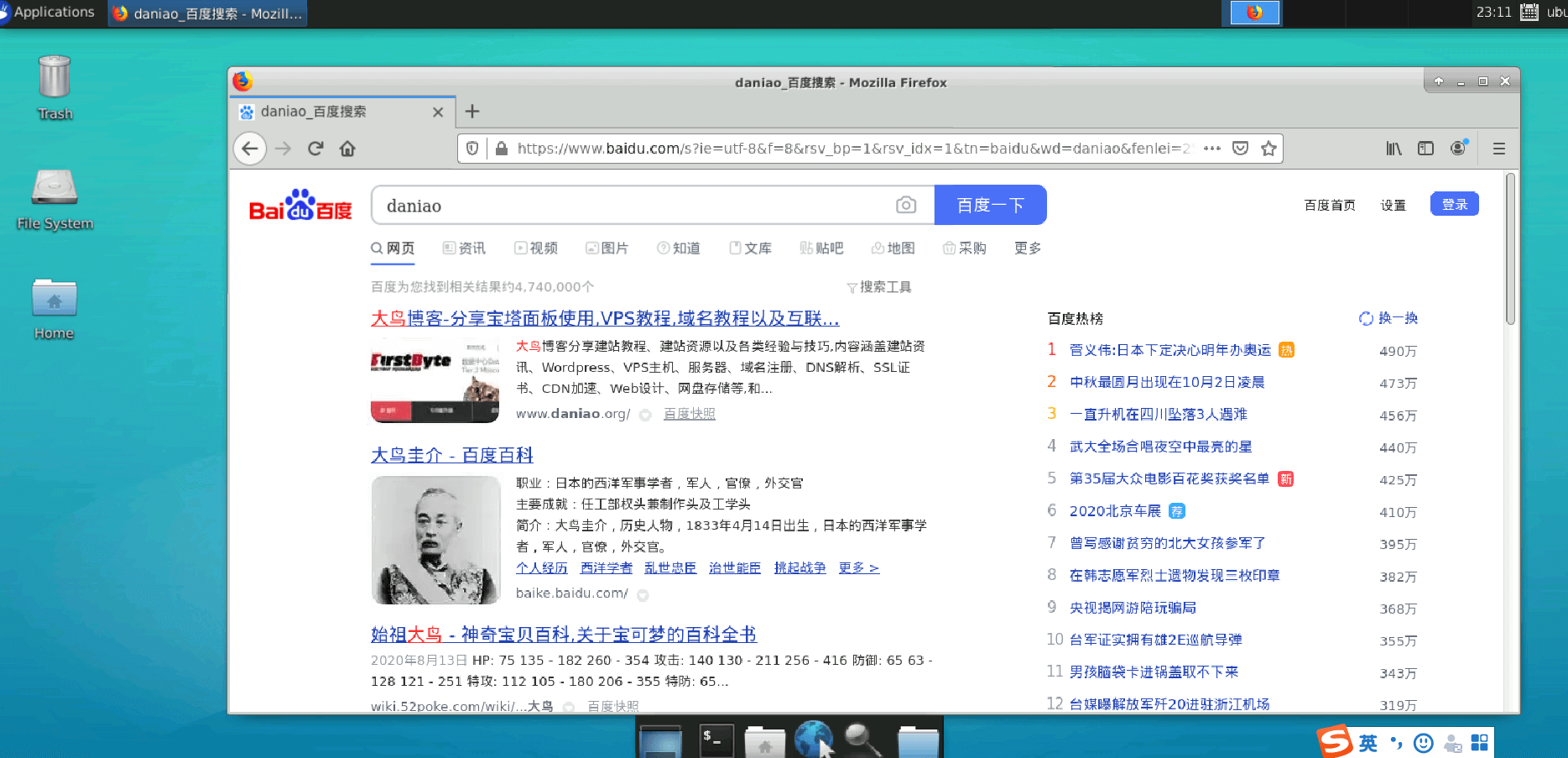Open the 大鸟博客 search result title
This screenshot has width=1568, height=758.
pos(605,318)
